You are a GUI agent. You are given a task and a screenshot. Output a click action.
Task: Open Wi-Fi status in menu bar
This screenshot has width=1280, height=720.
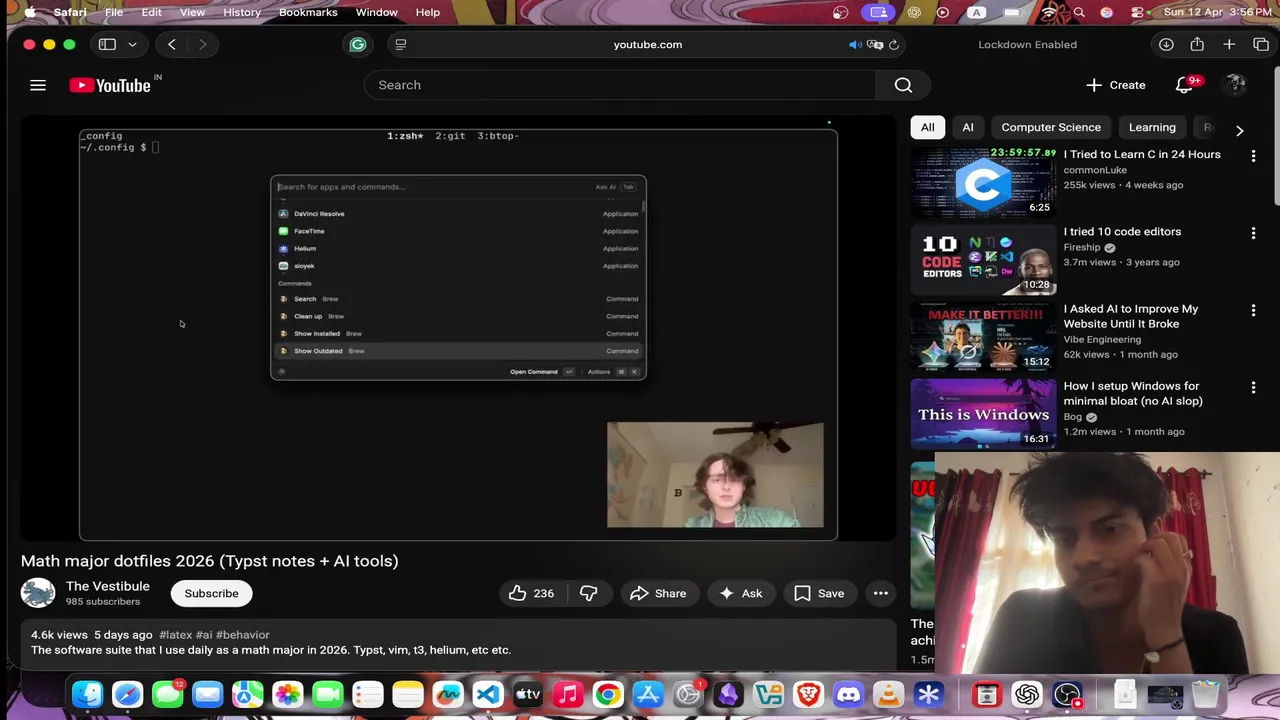tap(1048, 12)
